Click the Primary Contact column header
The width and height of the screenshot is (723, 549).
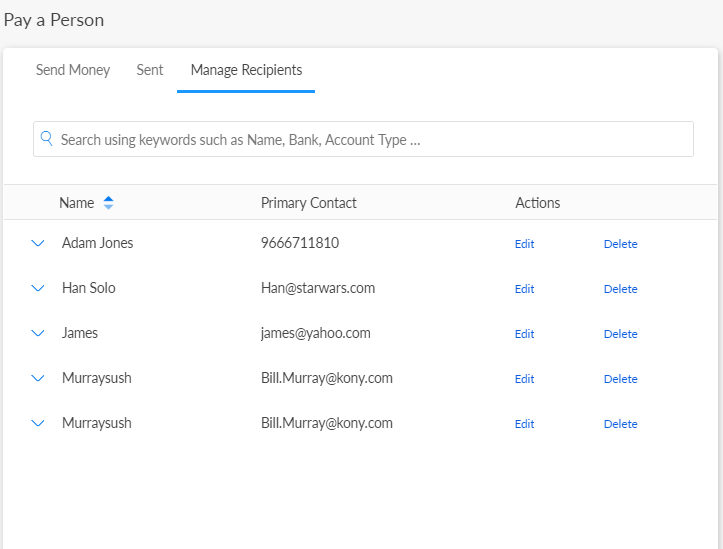pos(308,203)
